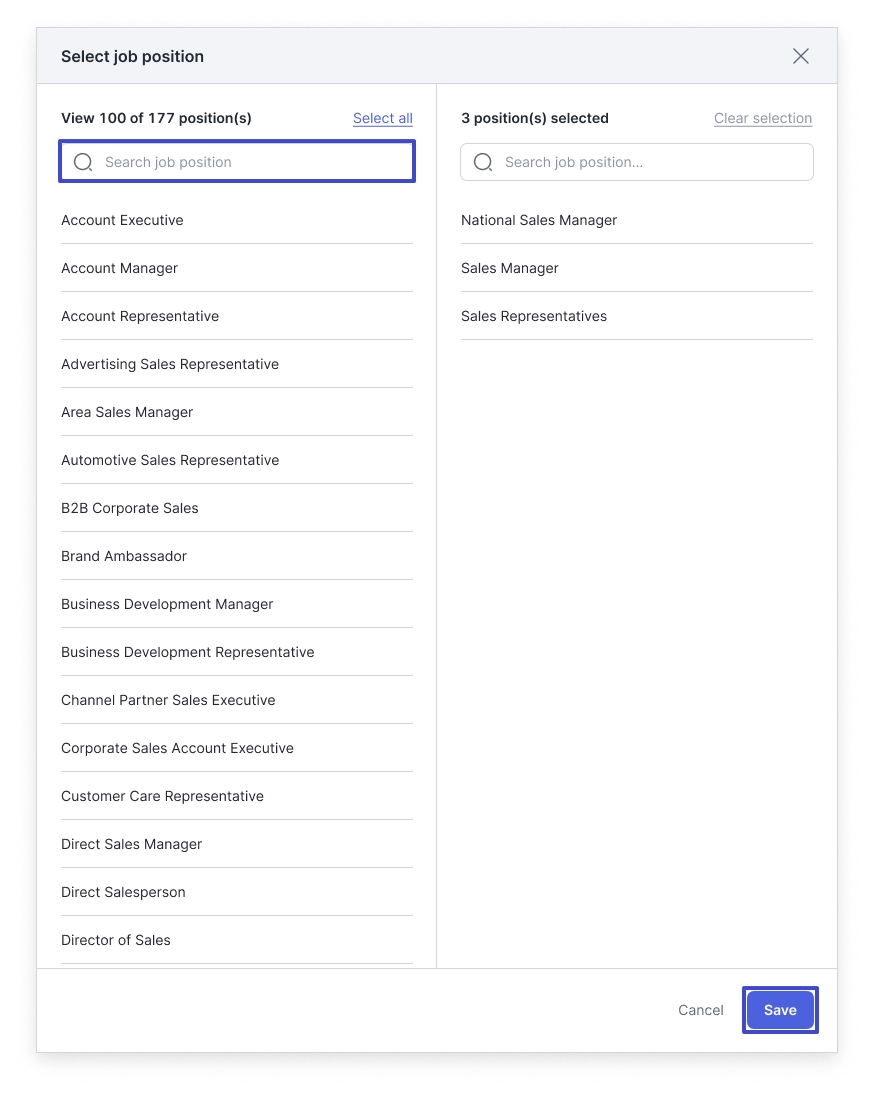Click inside the right Search job position field
Image resolution: width=874 pixels, height=1098 pixels.
click(x=636, y=161)
